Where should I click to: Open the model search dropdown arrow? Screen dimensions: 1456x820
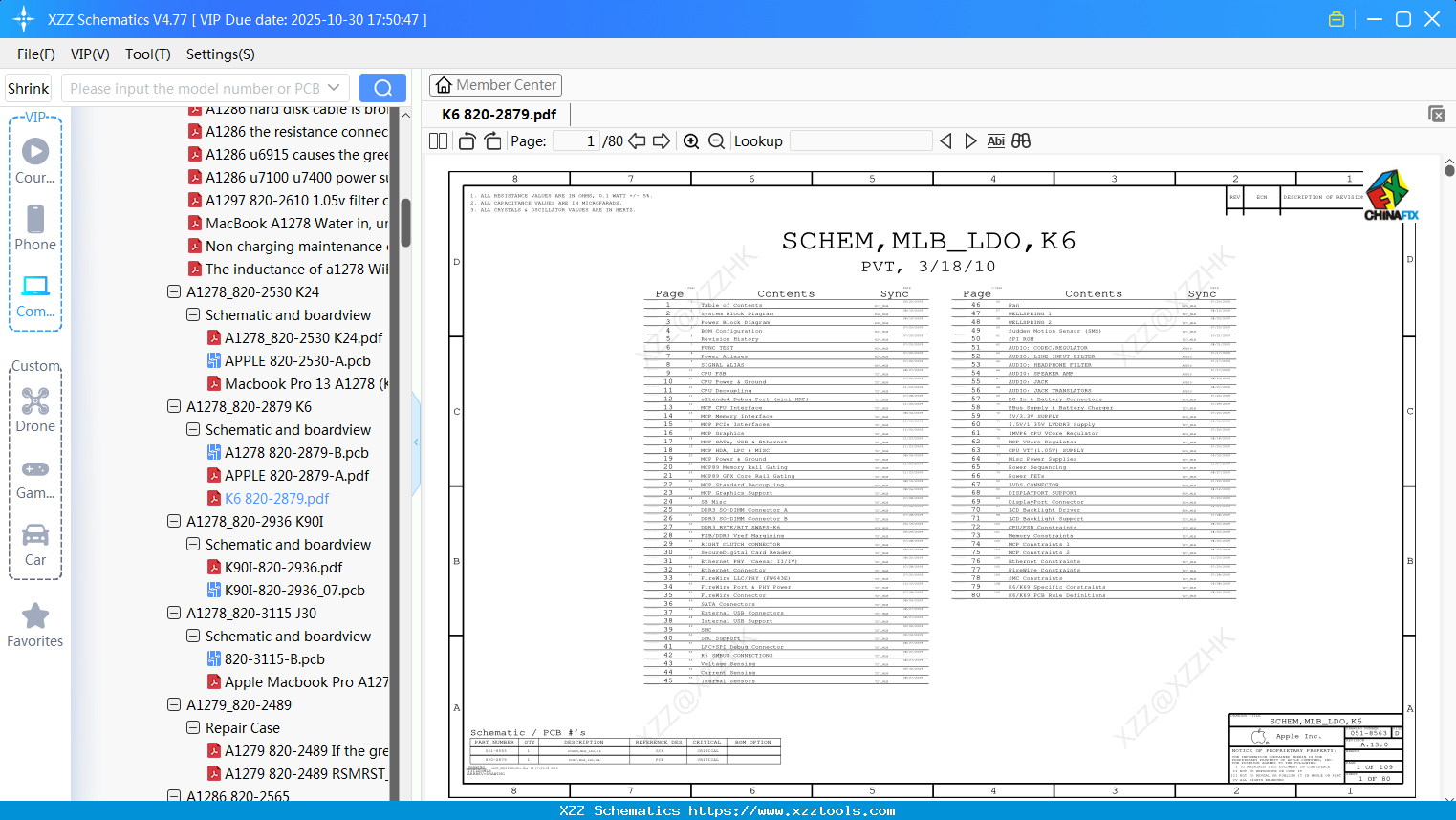pyautogui.click(x=334, y=88)
